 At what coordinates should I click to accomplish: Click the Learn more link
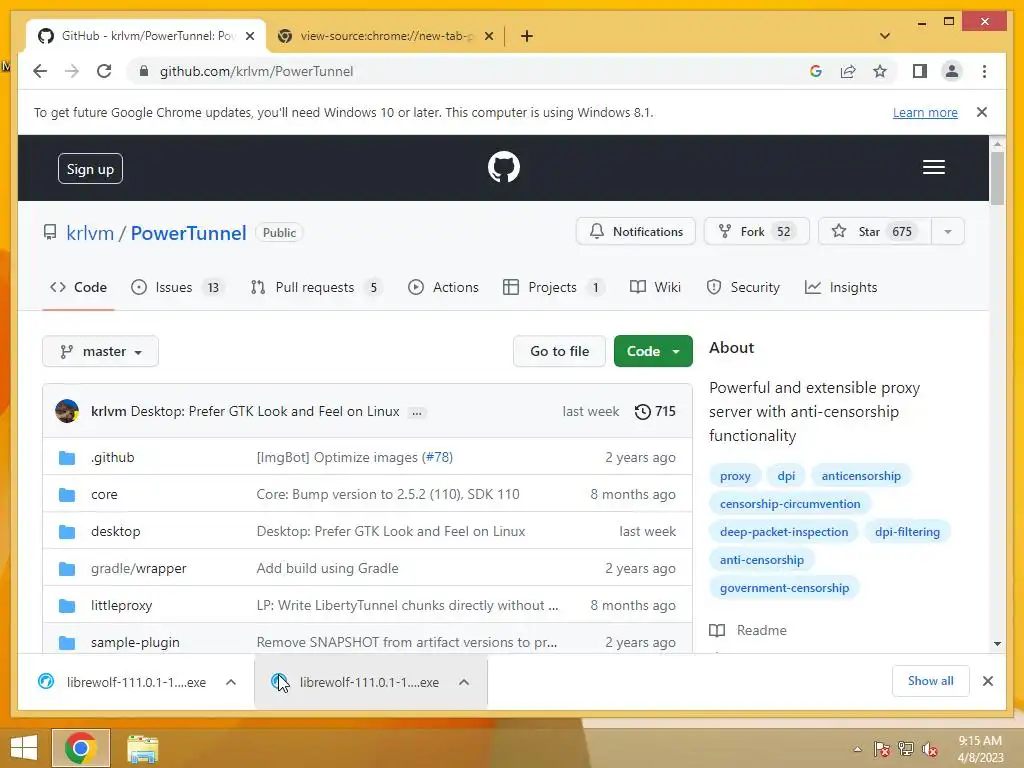pyautogui.click(x=925, y=112)
